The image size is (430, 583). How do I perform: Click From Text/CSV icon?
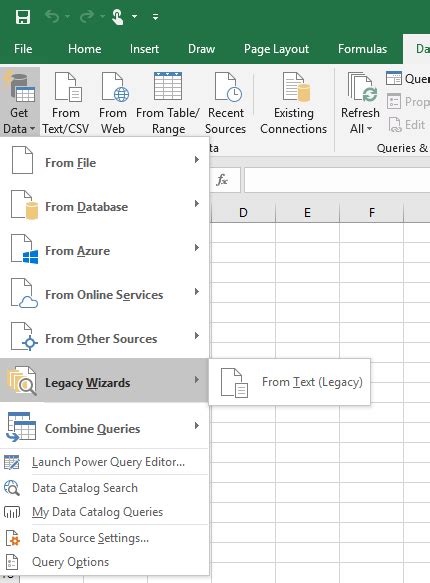[68, 87]
